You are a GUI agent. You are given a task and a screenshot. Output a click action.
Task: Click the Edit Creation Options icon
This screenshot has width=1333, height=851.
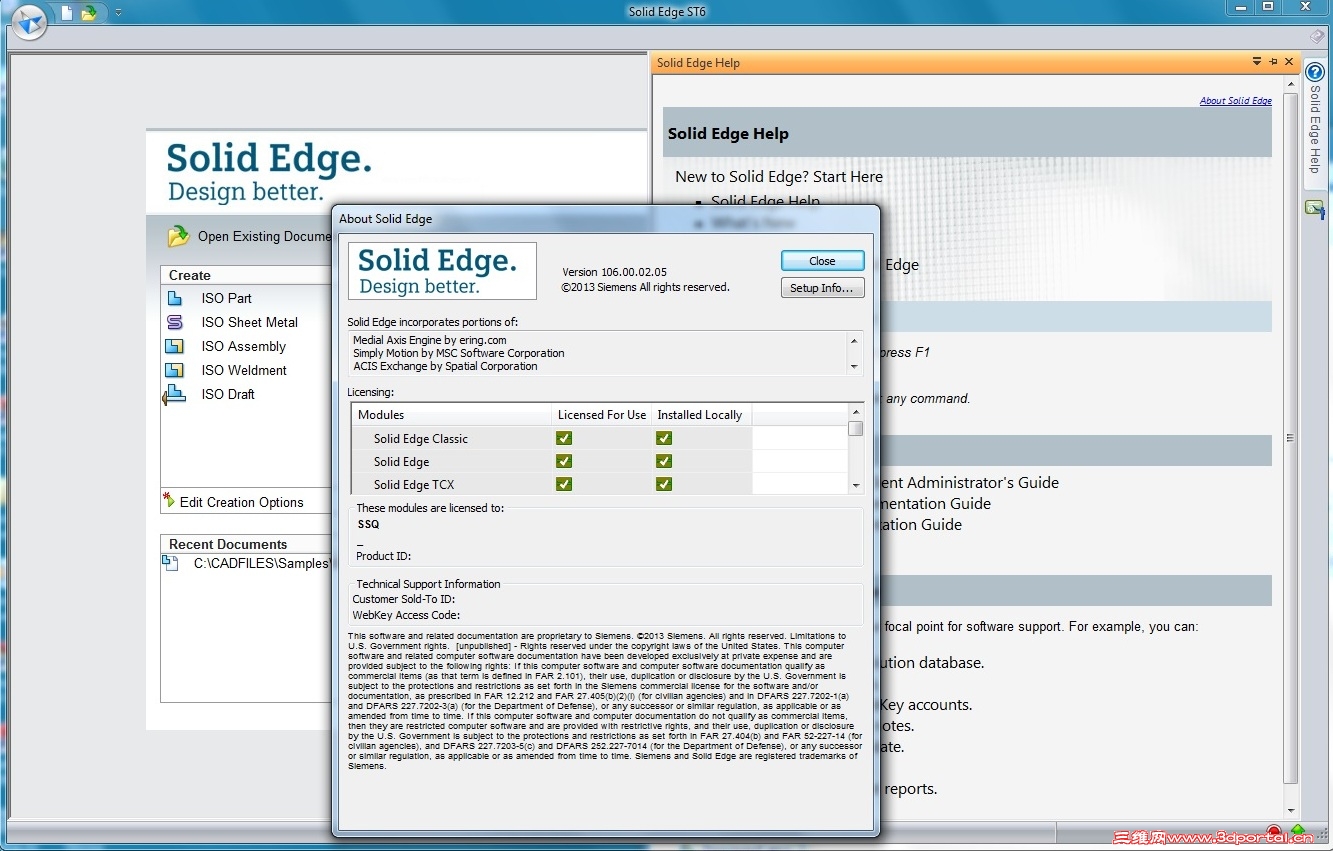tap(169, 499)
